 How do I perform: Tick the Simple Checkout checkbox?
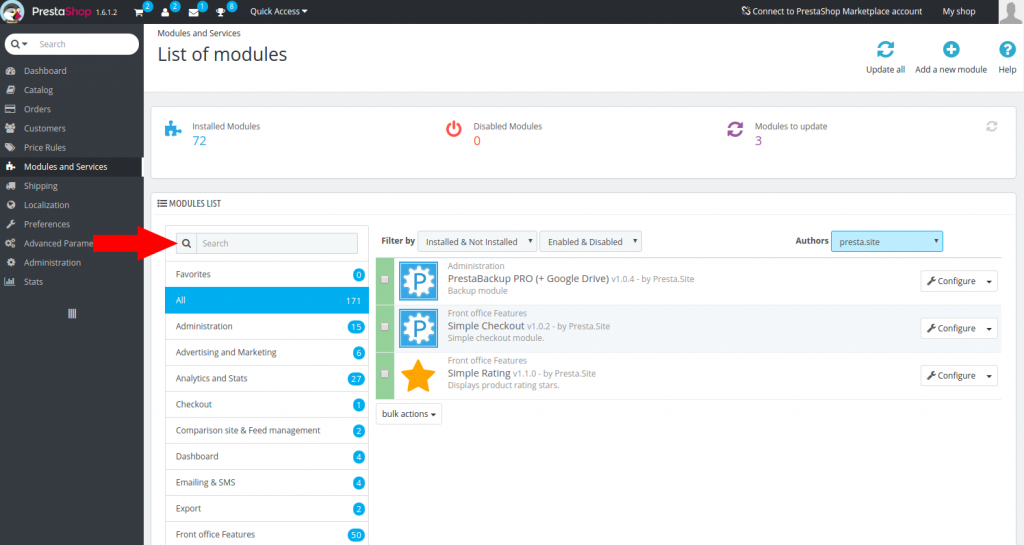click(x=385, y=326)
